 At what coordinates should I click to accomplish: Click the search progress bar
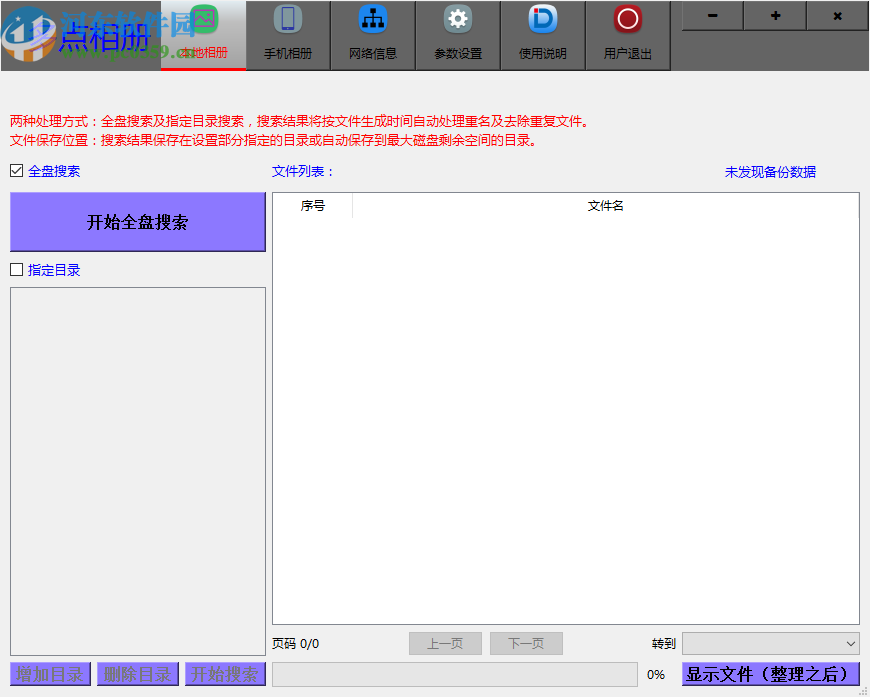pyautogui.click(x=454, y=674)
